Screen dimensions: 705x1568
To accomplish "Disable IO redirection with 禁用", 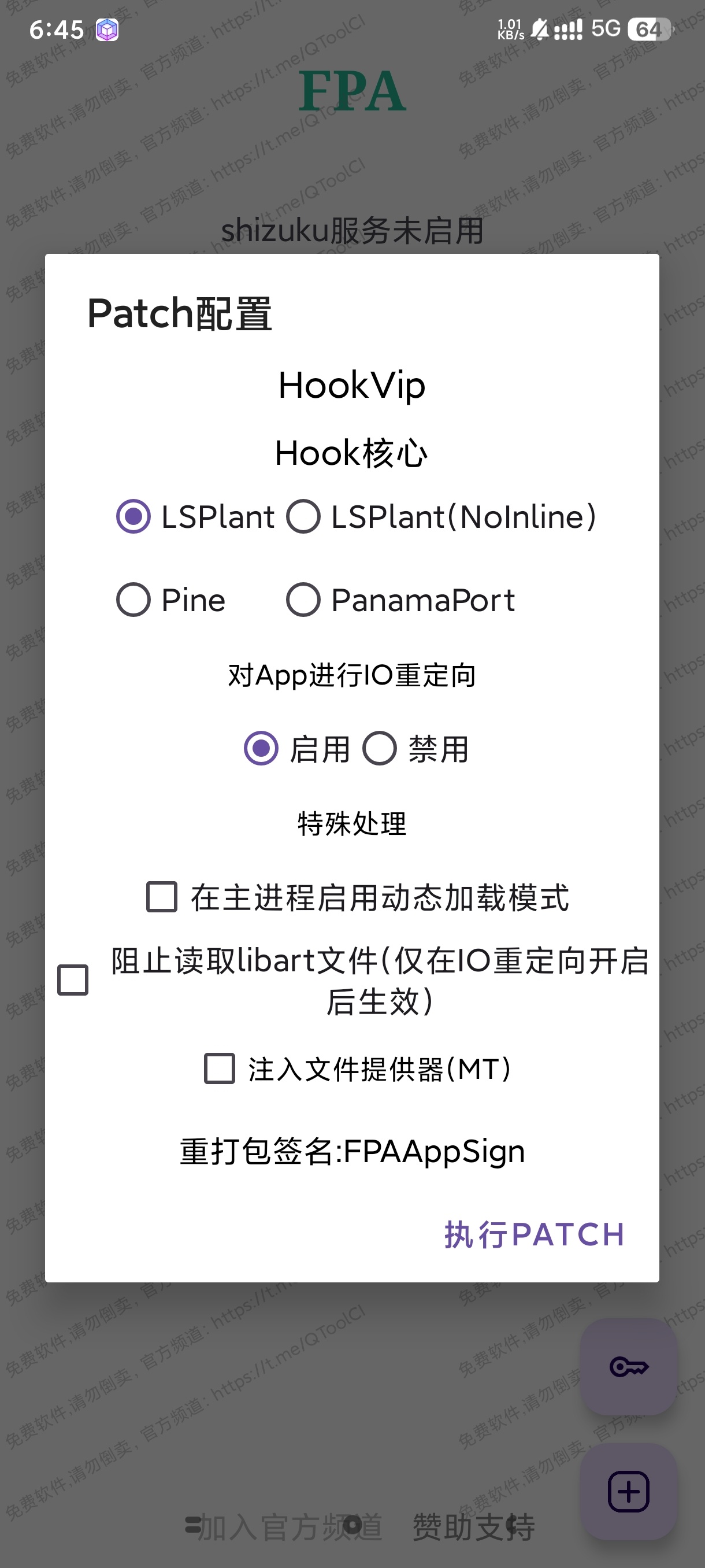I will (x=380, y=748).
